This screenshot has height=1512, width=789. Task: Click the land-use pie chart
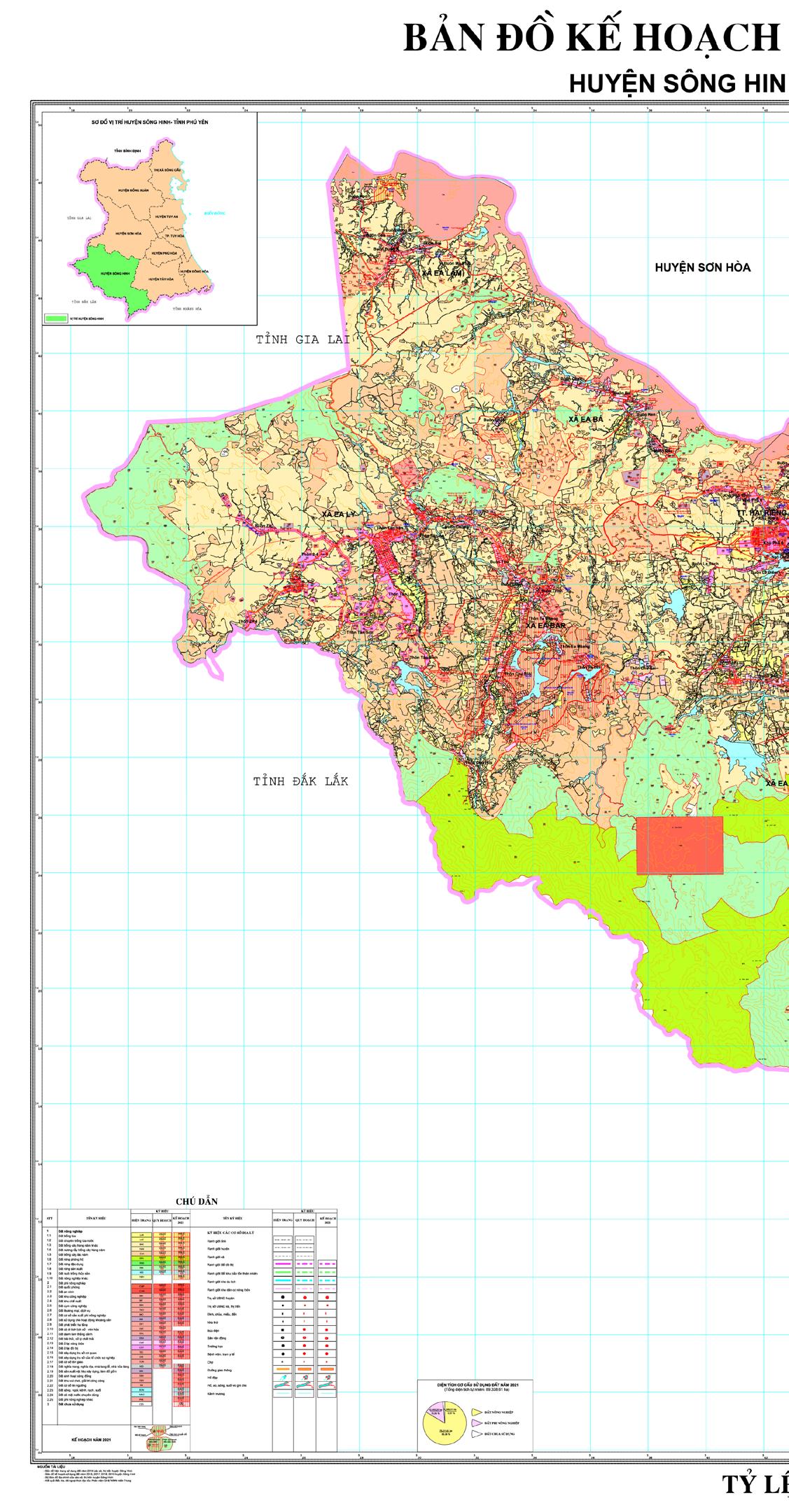coord(445,1423)
